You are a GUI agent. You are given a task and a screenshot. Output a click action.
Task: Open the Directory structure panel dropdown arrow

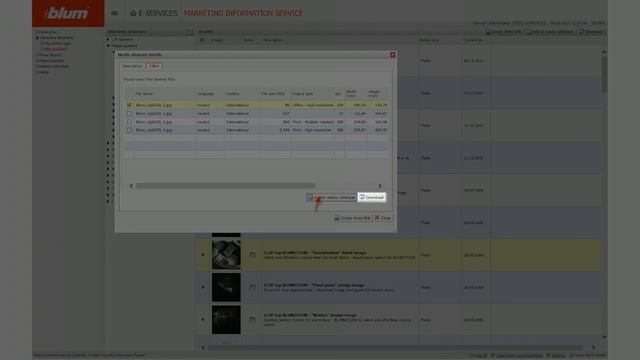click(189, 32)
